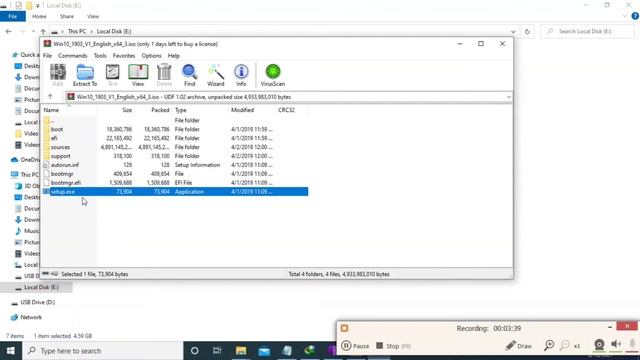Open the Windows Start menu

point(11,351)
